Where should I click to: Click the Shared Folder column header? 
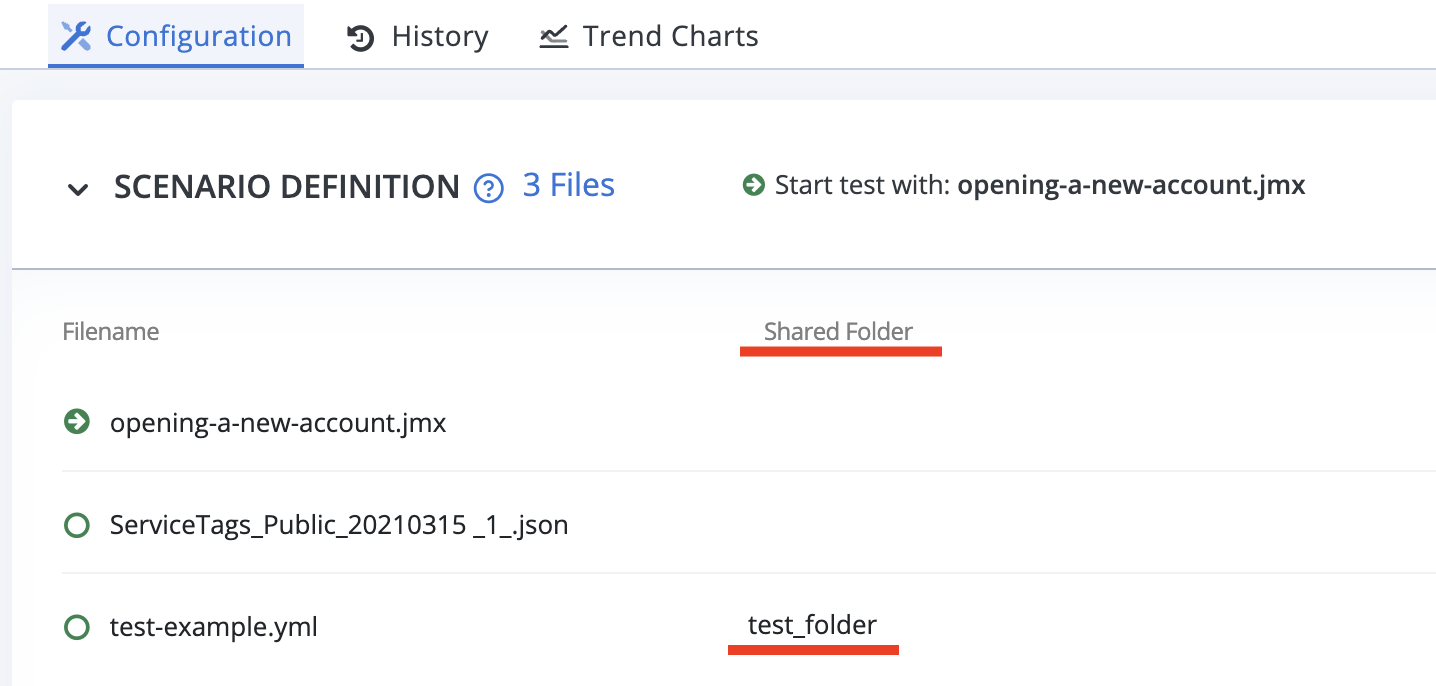[x=838, y=331]
